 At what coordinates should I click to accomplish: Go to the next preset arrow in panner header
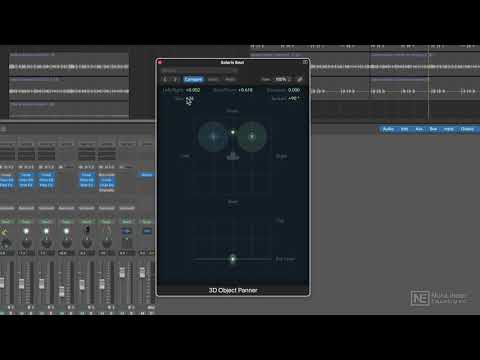click(174, 79)
